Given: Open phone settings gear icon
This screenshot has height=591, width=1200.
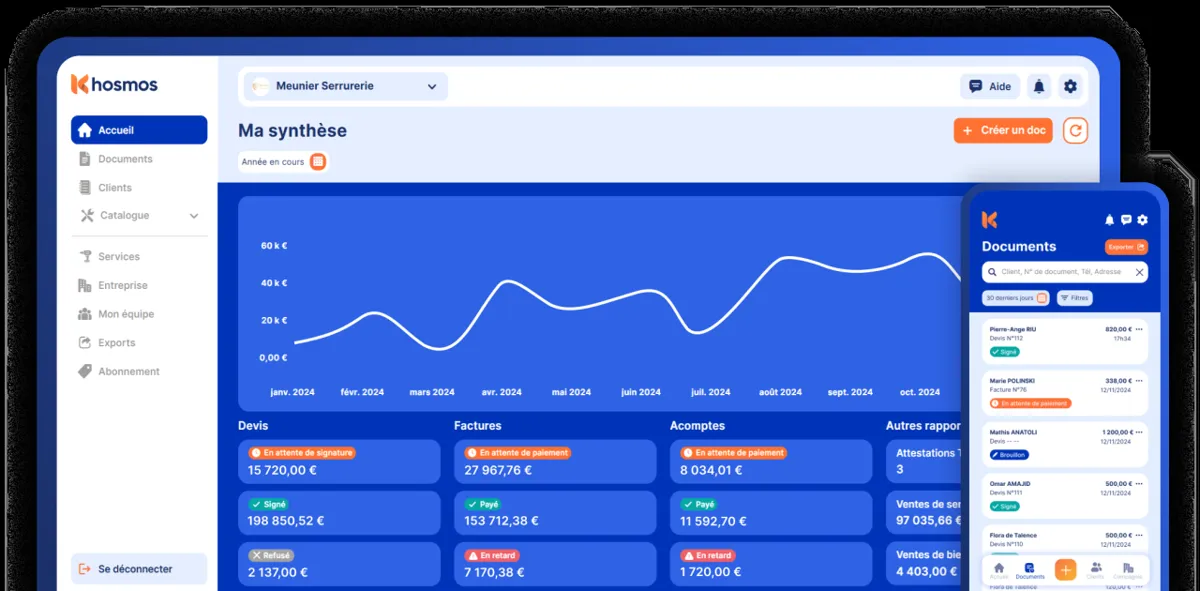Looking at the screenshot, I should pyautogui.click(x=1143, y=220).
